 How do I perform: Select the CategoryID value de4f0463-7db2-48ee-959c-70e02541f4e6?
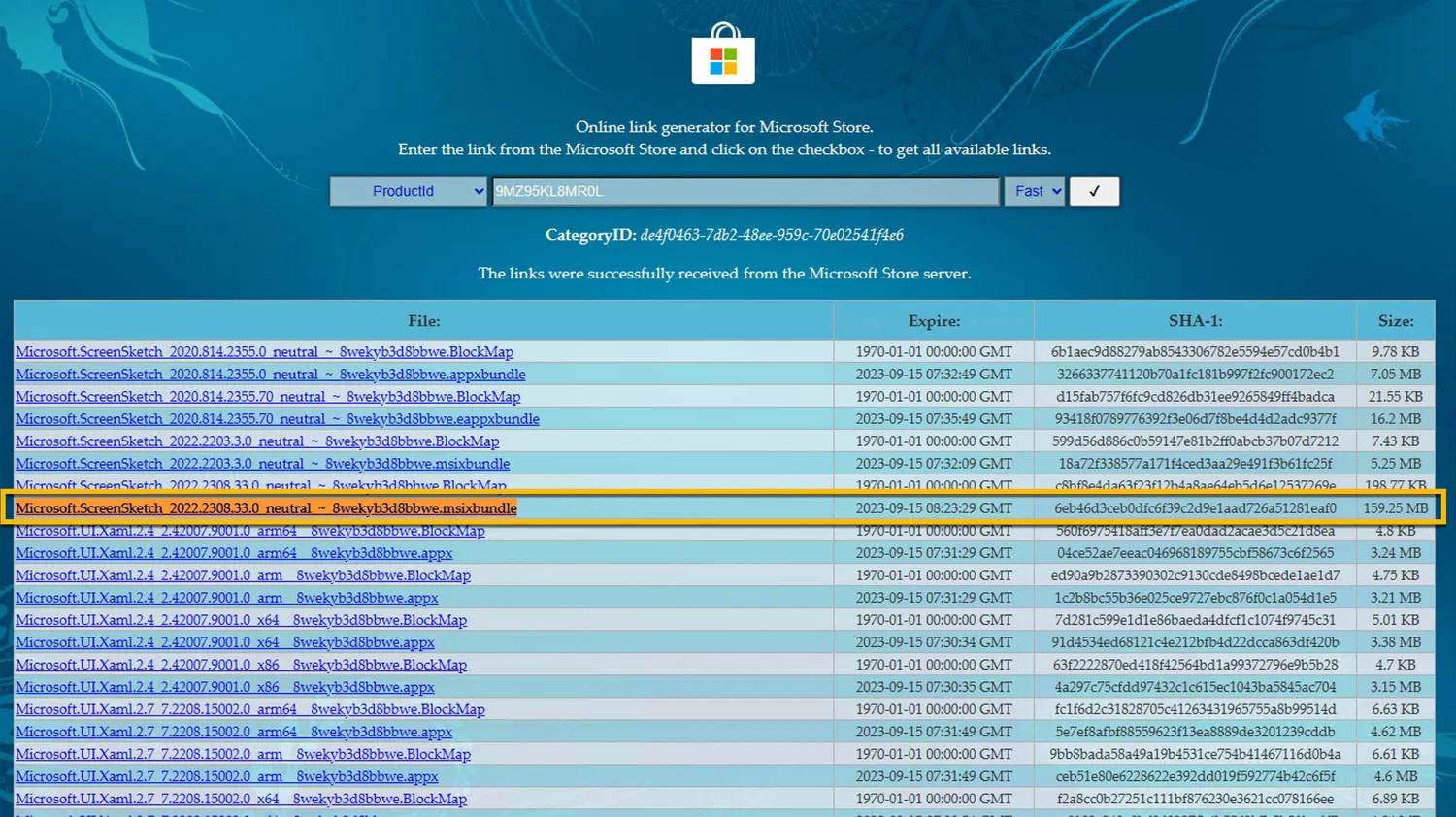(772, 235)
